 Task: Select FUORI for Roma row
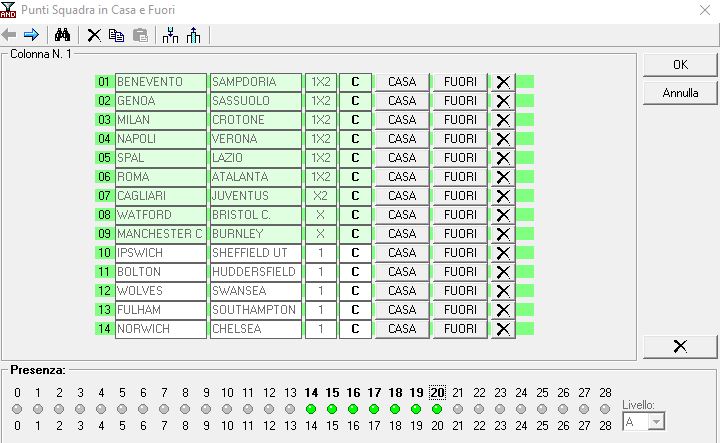pos(460,177)
